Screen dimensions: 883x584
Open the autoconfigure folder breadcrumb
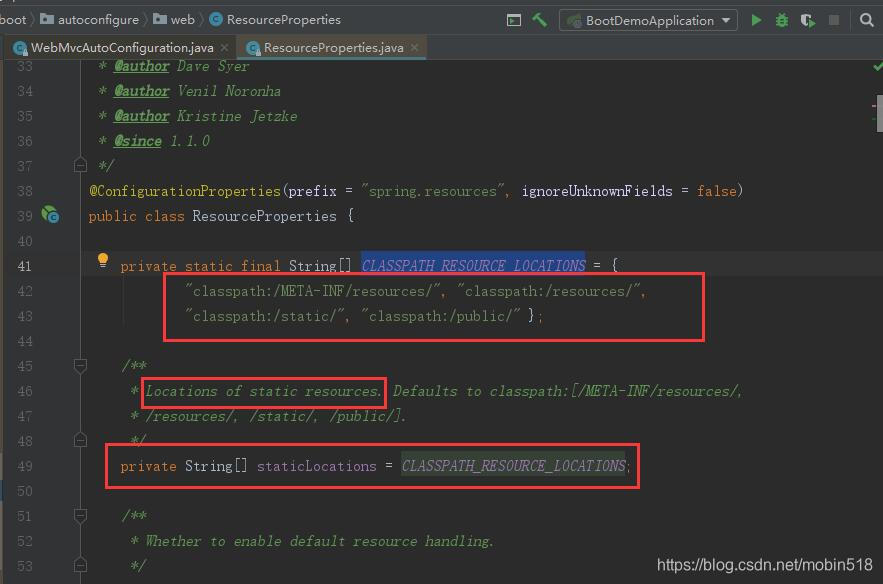pyautogui.click(x=90, y=20)
